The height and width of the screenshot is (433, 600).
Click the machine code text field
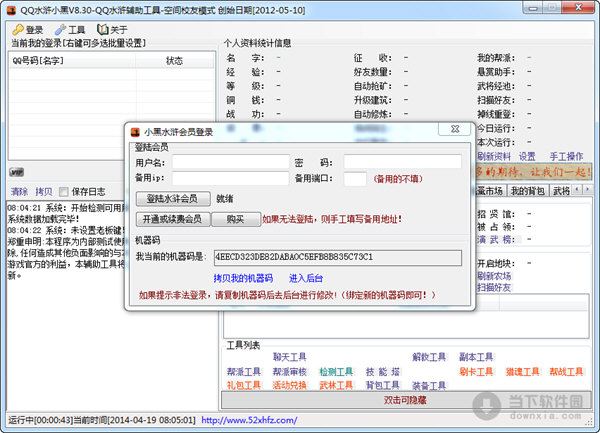pyautogui.click(x=338, y=257)
